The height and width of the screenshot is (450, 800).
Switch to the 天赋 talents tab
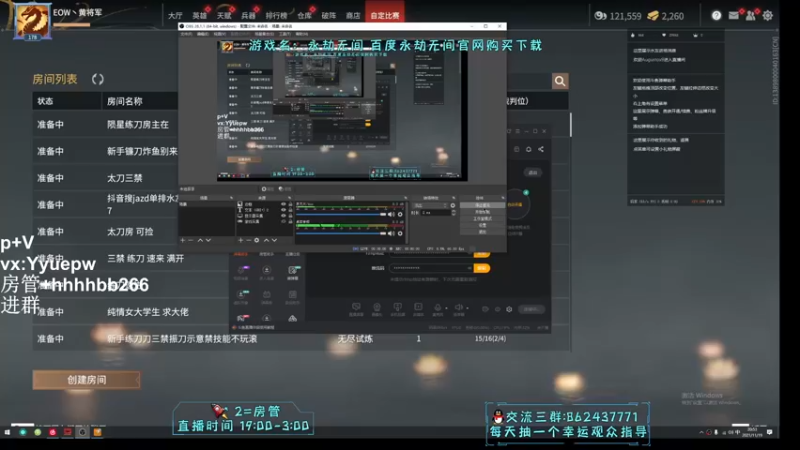pos(224,16)
